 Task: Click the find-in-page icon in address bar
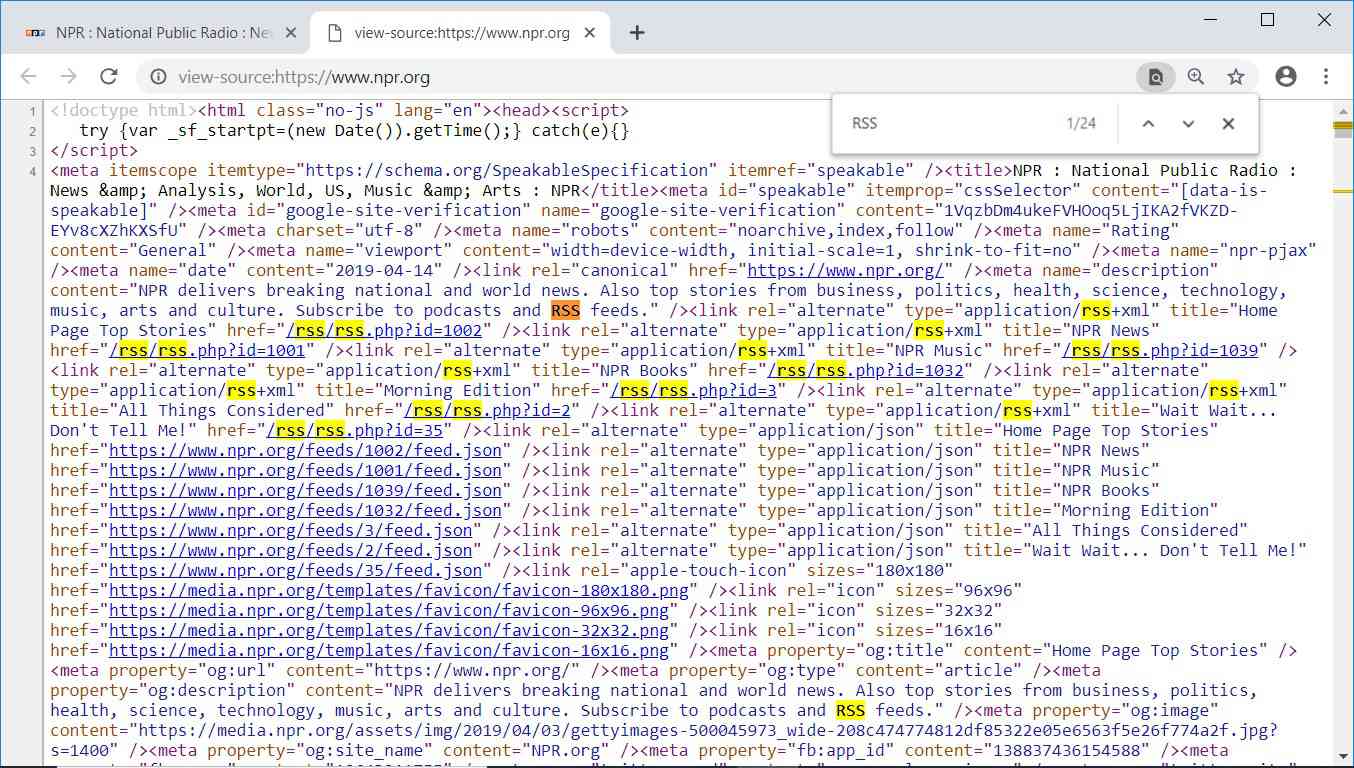coord(1155,77)
